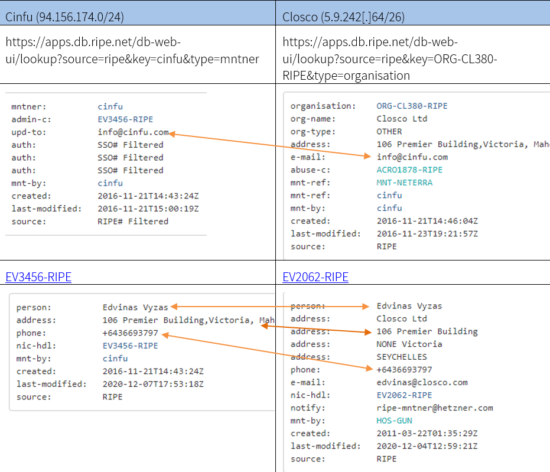Click admin-c EV3456-RIPE link in mntner record

[125, 119]
